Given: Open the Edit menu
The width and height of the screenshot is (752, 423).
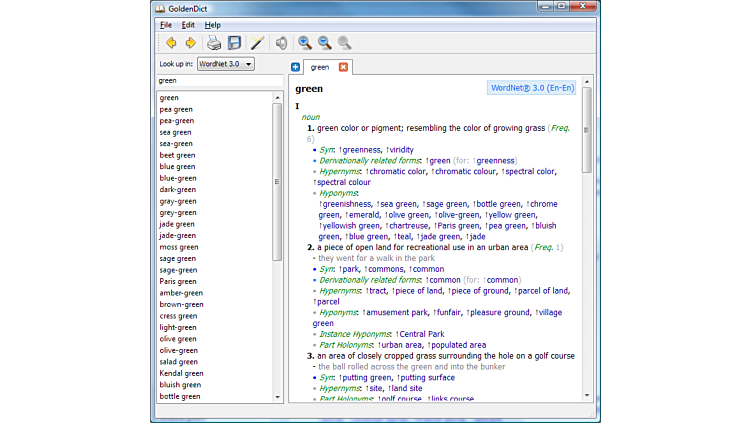Looking at the screenshot, I should coord(188,24).
